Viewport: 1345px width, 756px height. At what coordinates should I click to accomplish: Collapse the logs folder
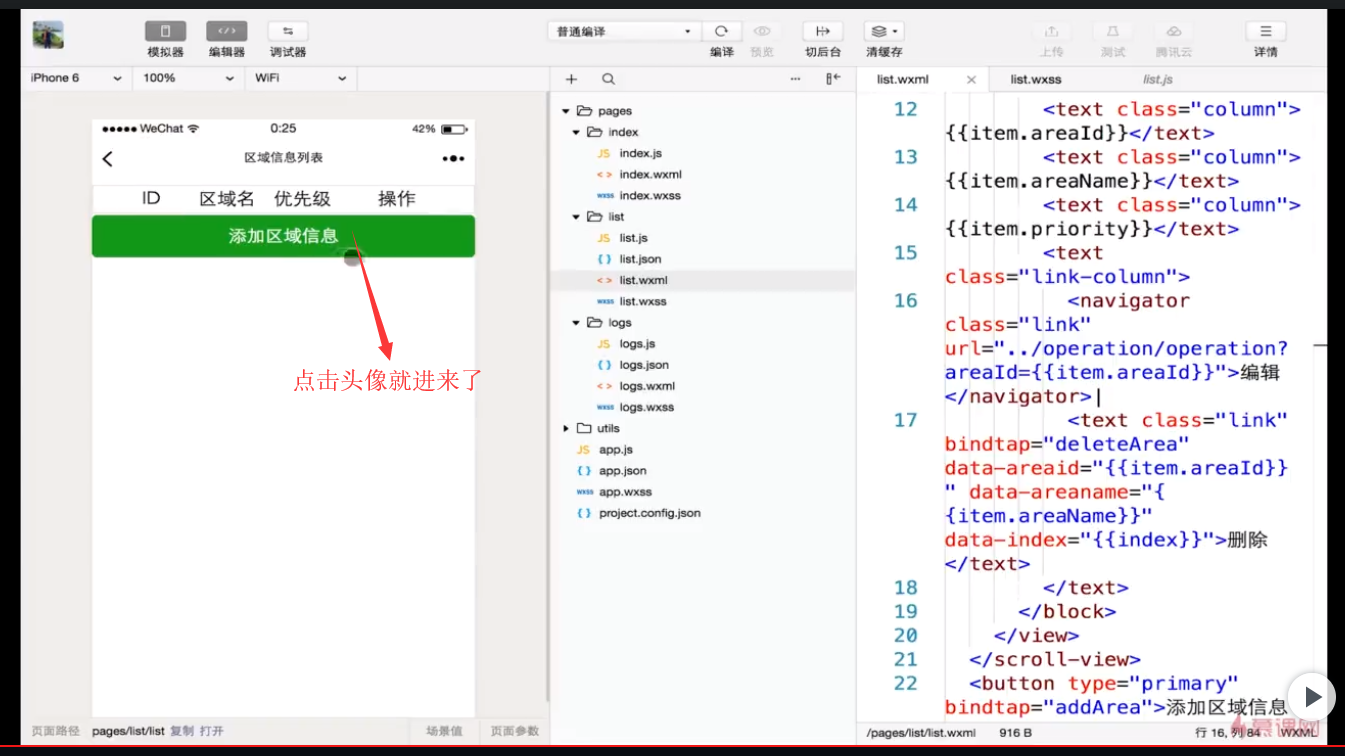[x=576, y=323]
